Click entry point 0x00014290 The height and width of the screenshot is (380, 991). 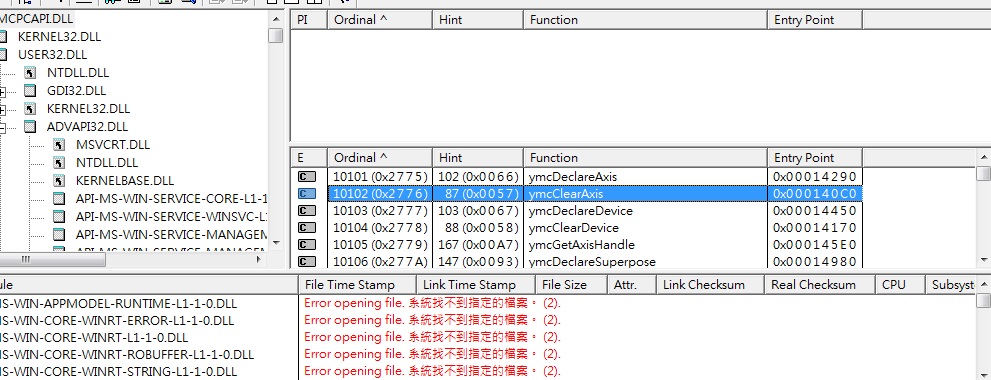click(x=814, y=176)
